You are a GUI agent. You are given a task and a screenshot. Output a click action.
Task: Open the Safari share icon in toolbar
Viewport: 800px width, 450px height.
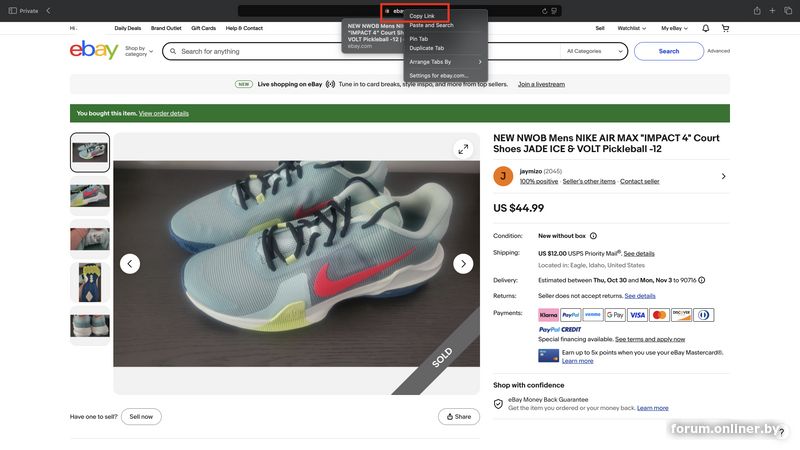(757, 11)
